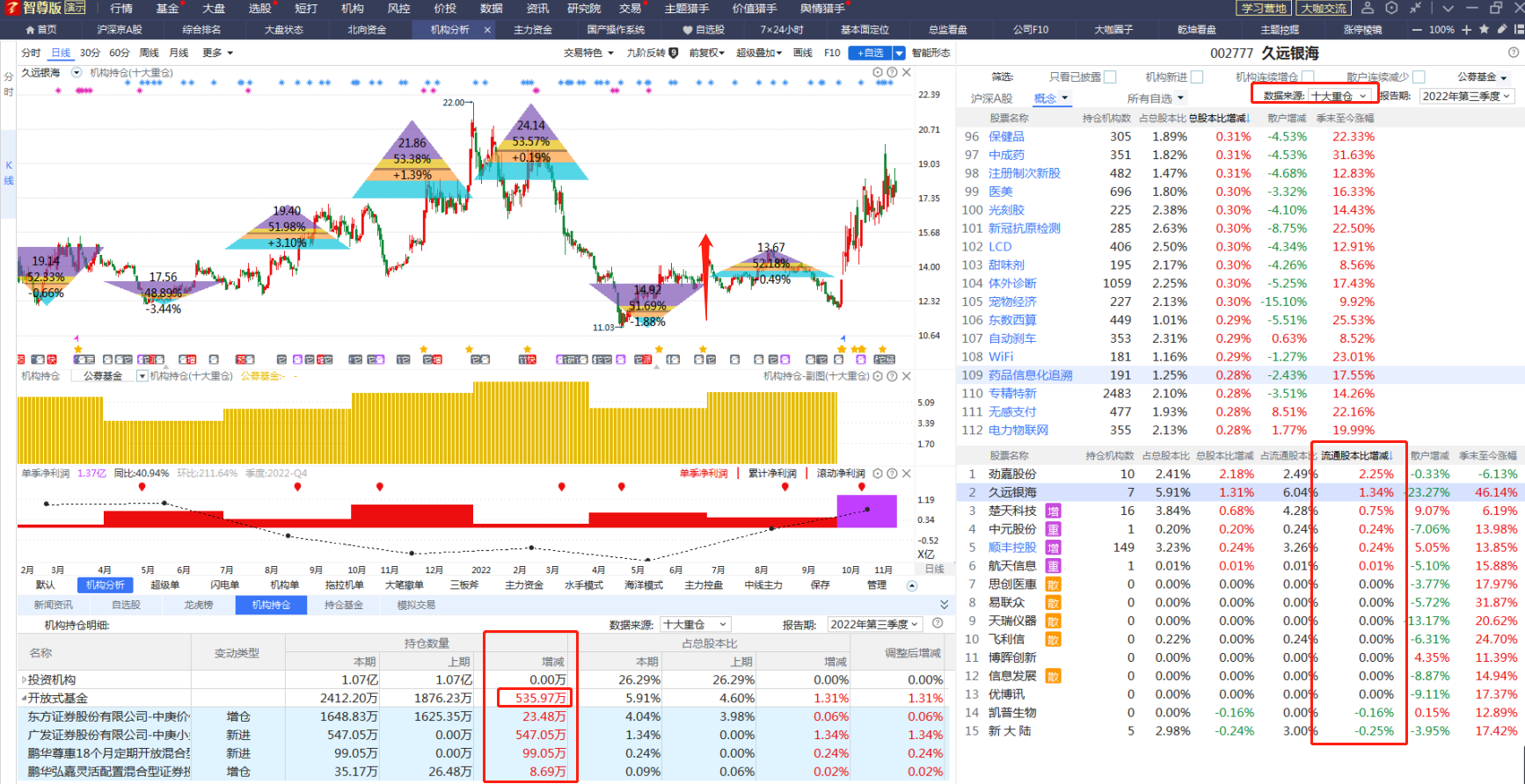Click 散 tag icon next to 思创医惠
1525x784 pixels.
[1053, 584]
